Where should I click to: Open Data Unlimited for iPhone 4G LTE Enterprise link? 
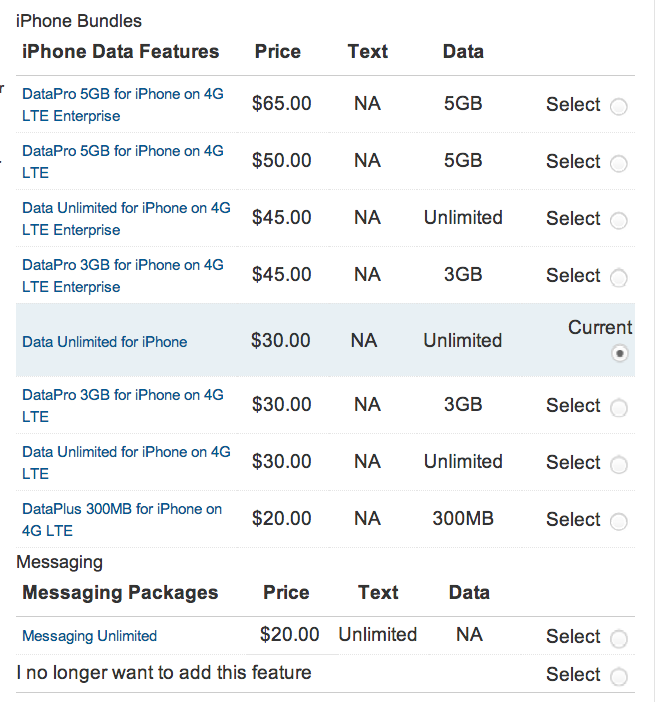pos(126,218)
